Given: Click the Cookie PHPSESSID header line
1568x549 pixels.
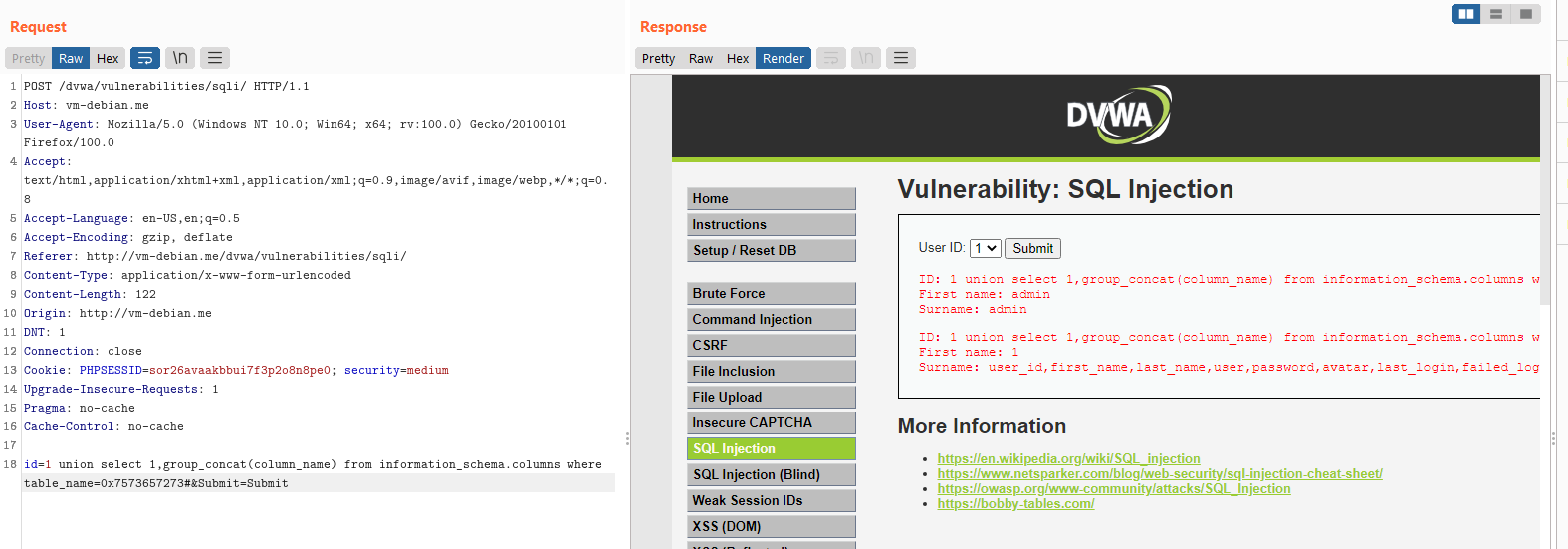Looking at the screenshot, I should click(236, 370).
